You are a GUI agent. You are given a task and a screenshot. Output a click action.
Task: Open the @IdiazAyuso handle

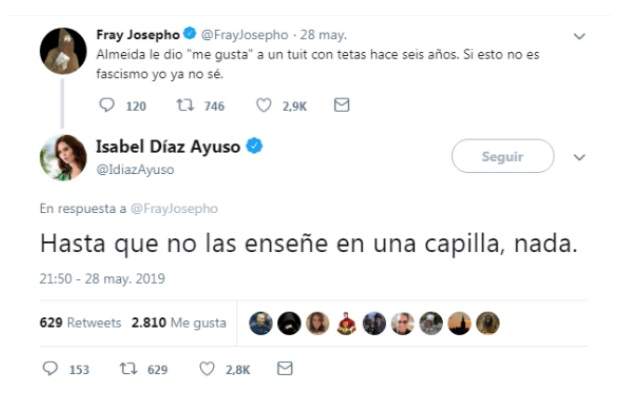[135, 169]
